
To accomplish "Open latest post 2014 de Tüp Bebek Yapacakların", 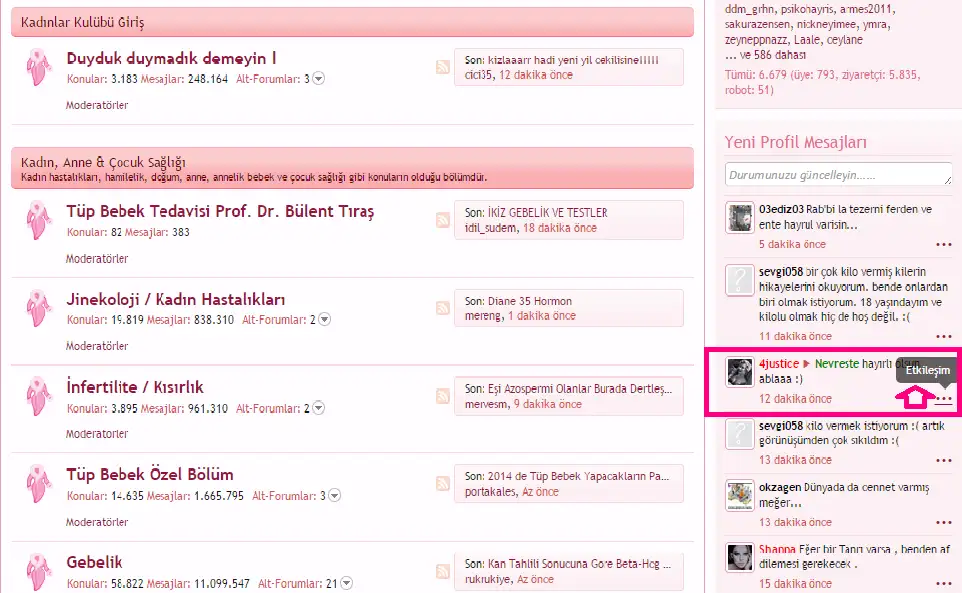I will 578,476.
